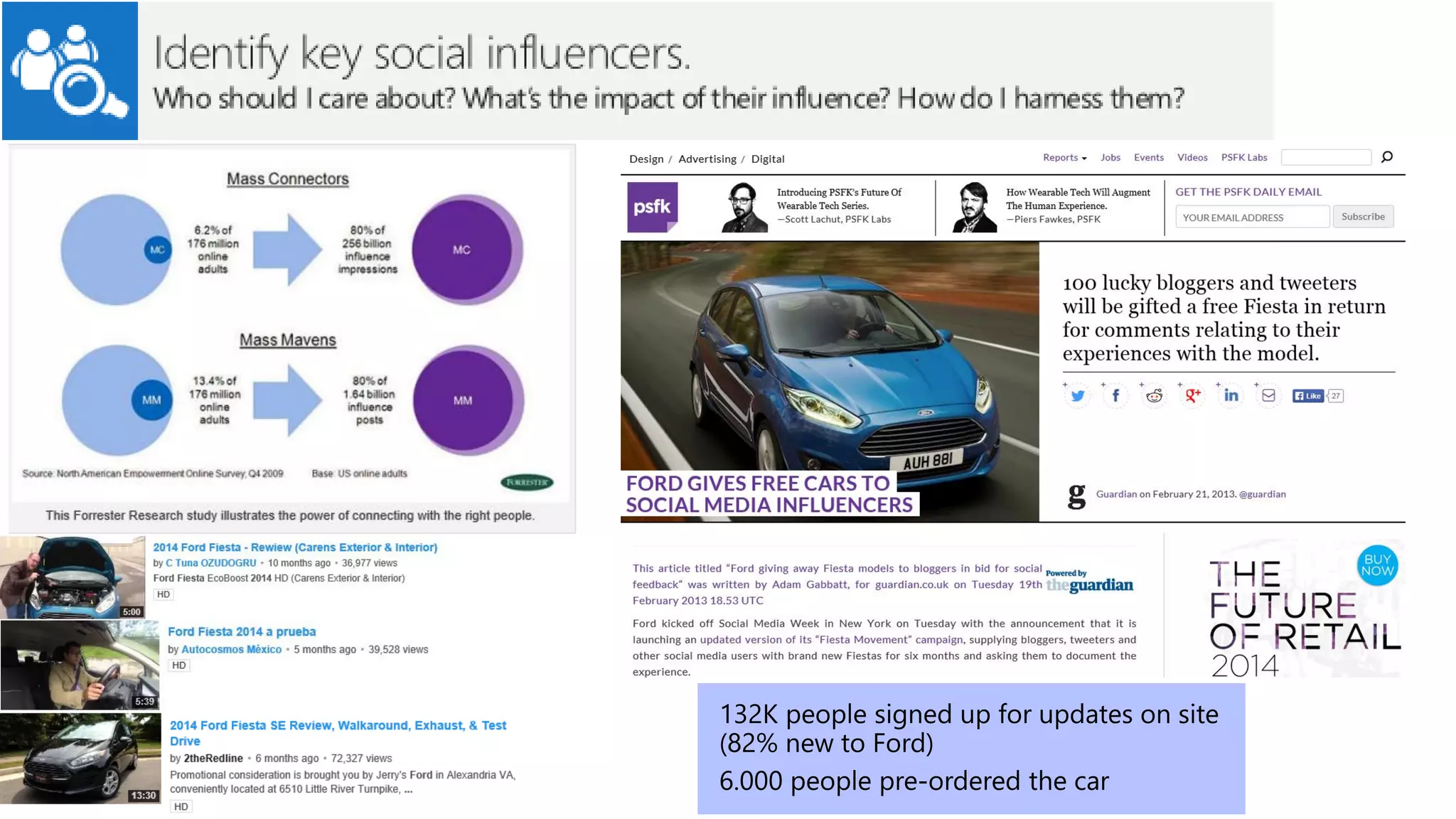Open the PSFK Labs menu link
This screenshot has height=819, width=1456.
pos(1243,158)
